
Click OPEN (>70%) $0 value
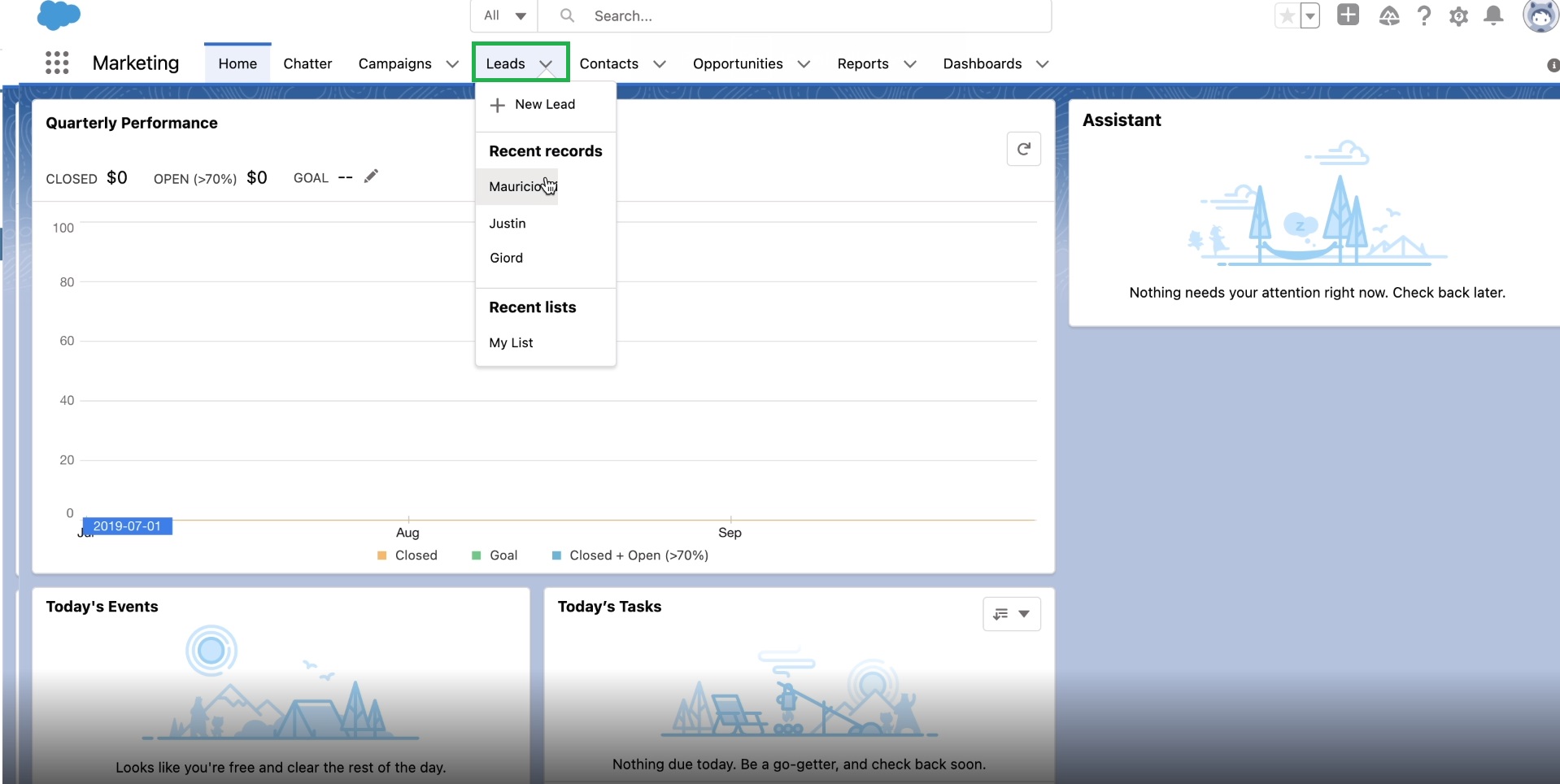tap(257, 177)
